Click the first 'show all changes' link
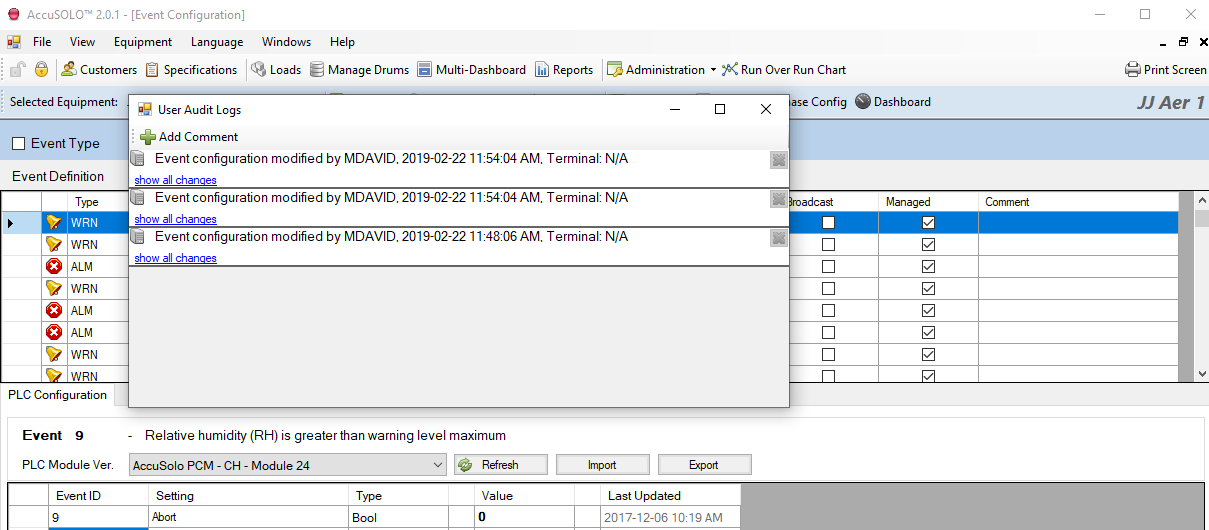 (x=175, y=180)
